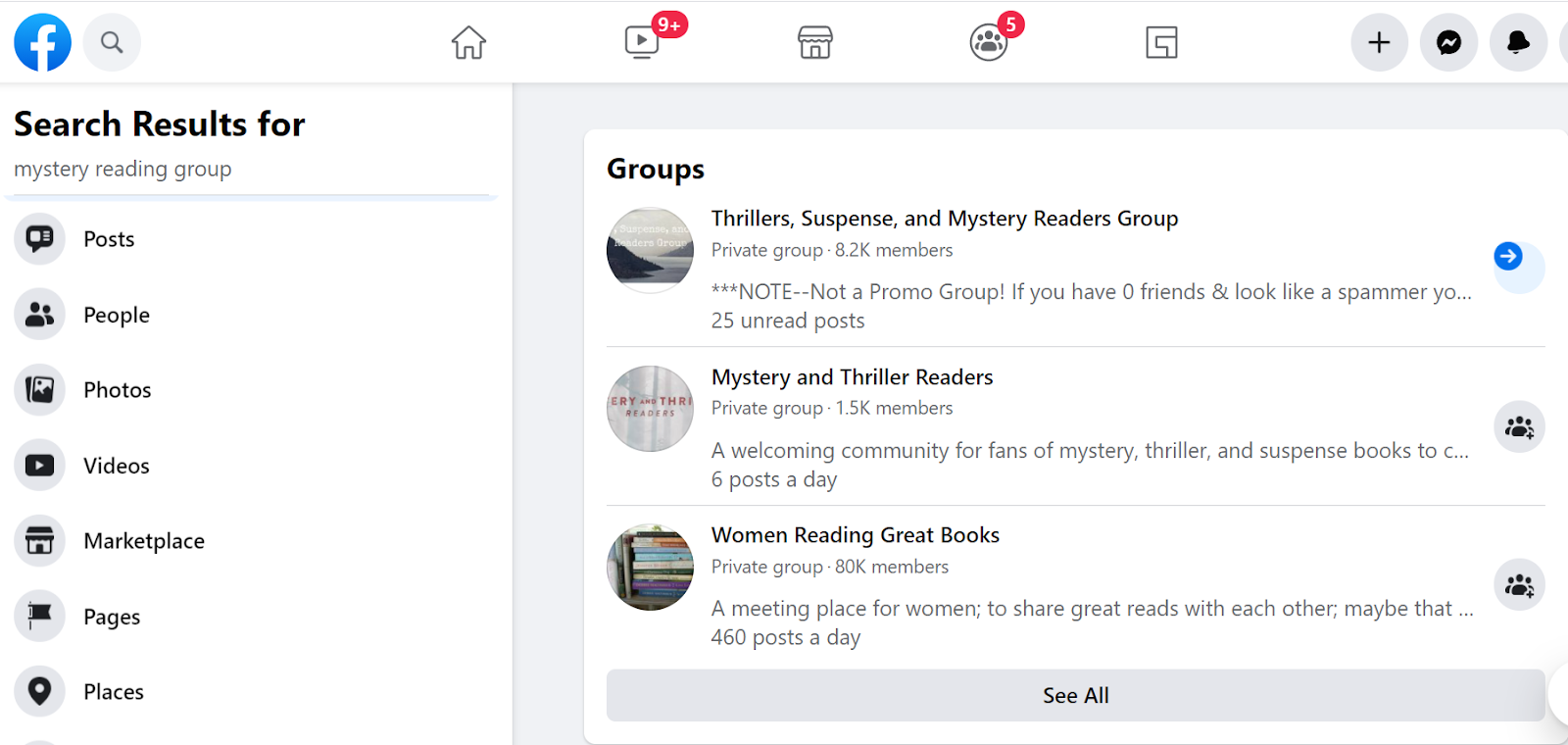Click 'Private group · 80K members' text
Image resolution: width=1568 pixels, height=745 pixels.
pyautogui.click(x=830, y=567)
